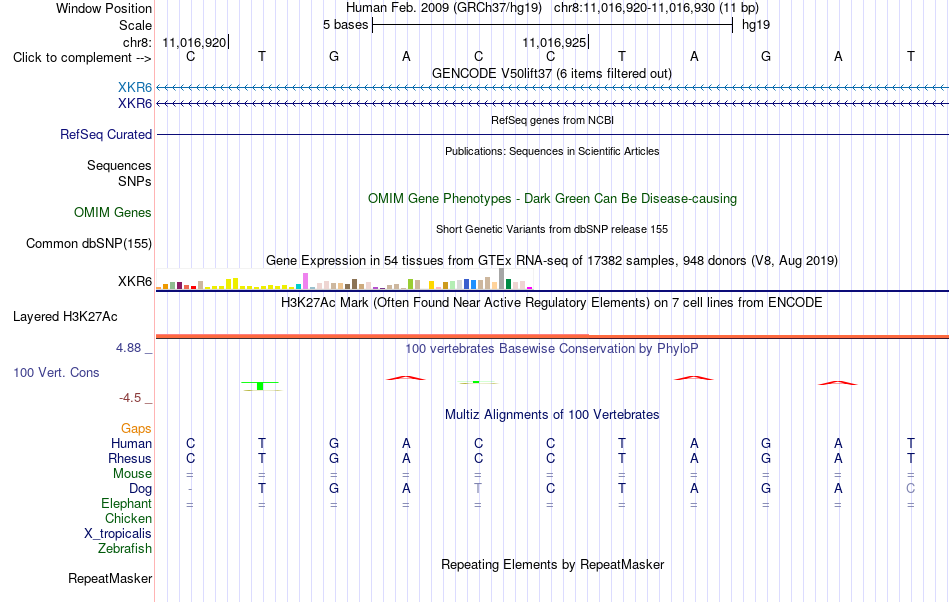The height and width of the screenshot is (602, 950).
Task: Click '100 vertebrates Basewise Conservation by PhyloP' title
Action: tap(551, 348)
